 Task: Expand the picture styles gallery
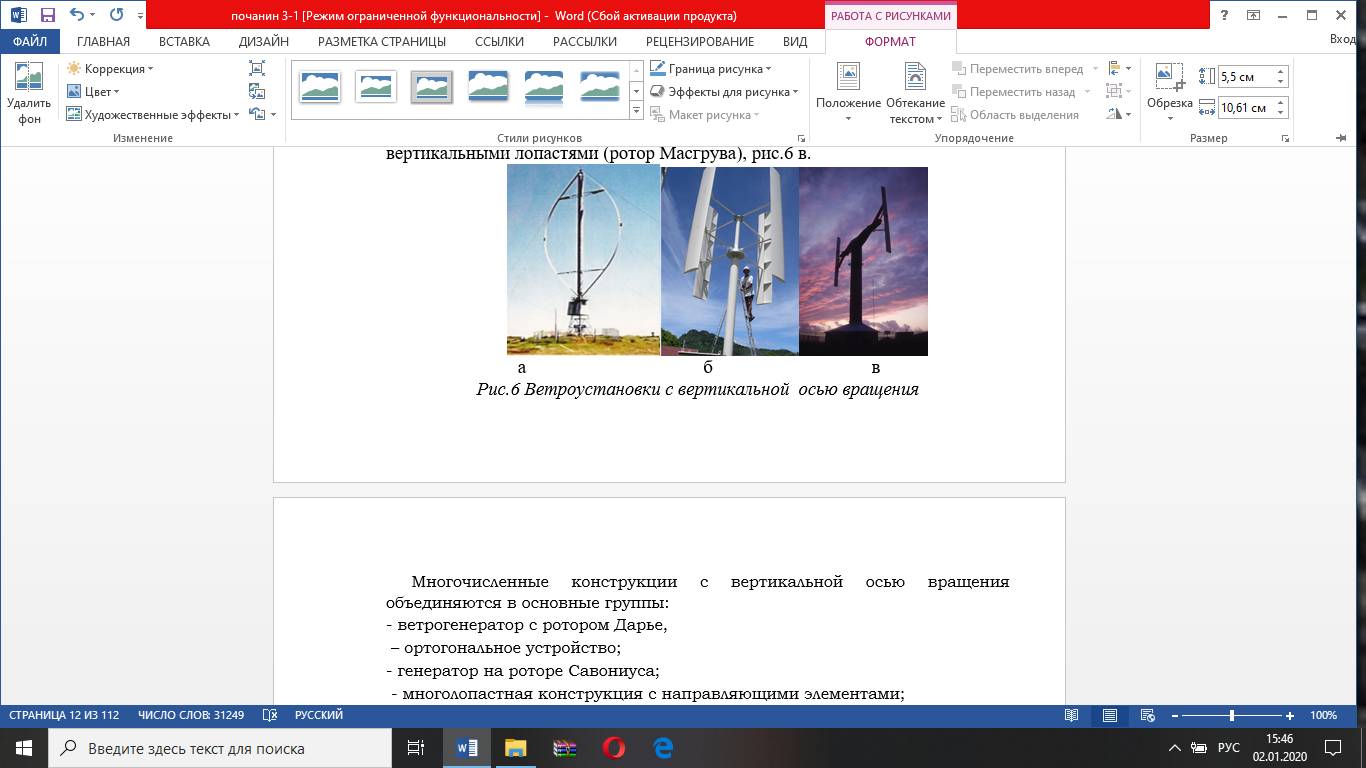tap(637, 111)
